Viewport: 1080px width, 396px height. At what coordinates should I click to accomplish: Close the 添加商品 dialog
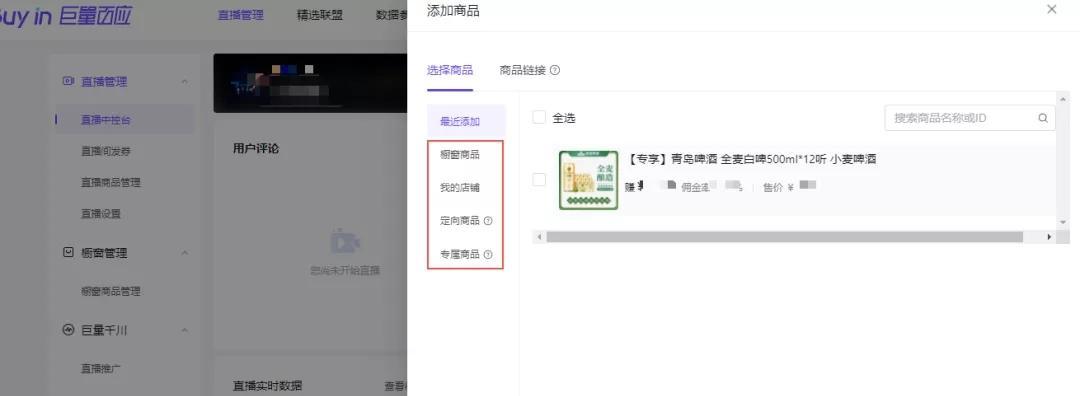(1051, 10)
